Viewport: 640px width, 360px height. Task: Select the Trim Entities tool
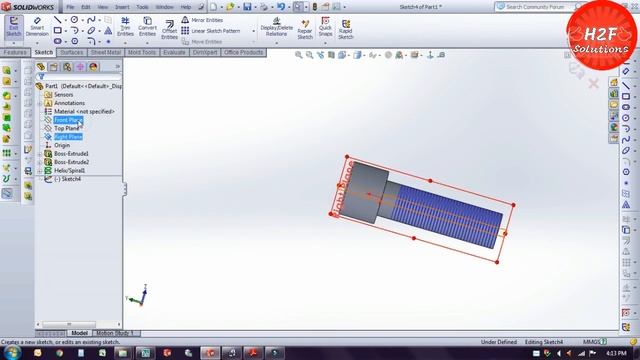(x=125, y=27)
